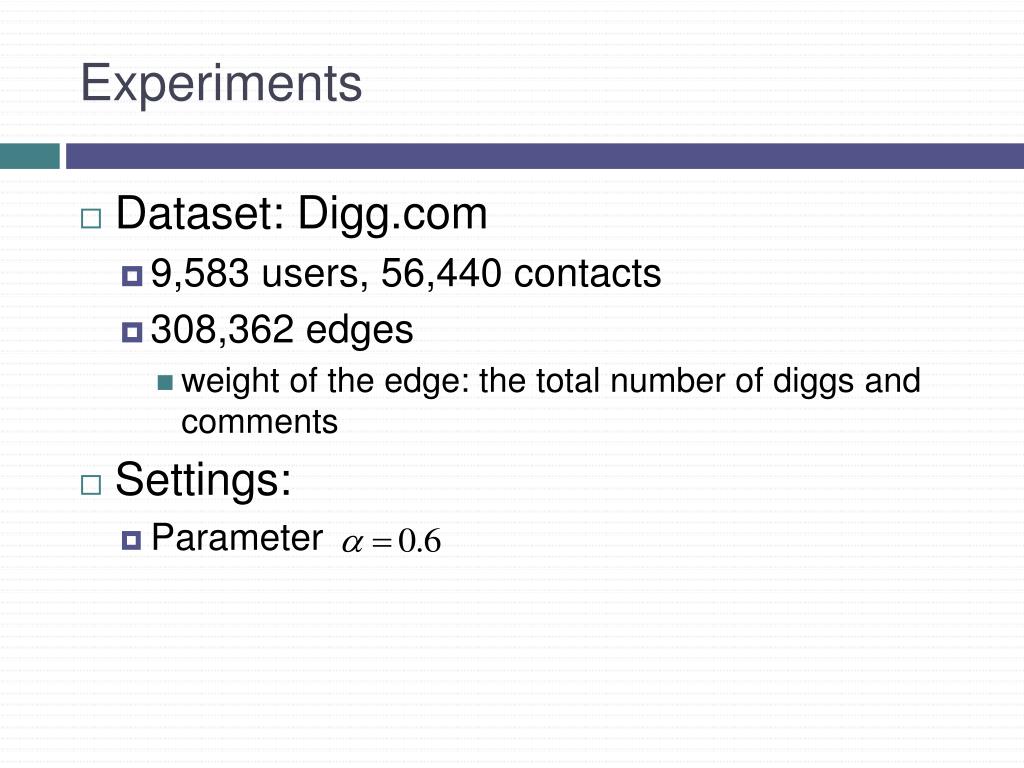Click the Dataset: Digg.com heading text
Image resolution: width=1024 pixels, height=768 pixels.
[301, 214]
